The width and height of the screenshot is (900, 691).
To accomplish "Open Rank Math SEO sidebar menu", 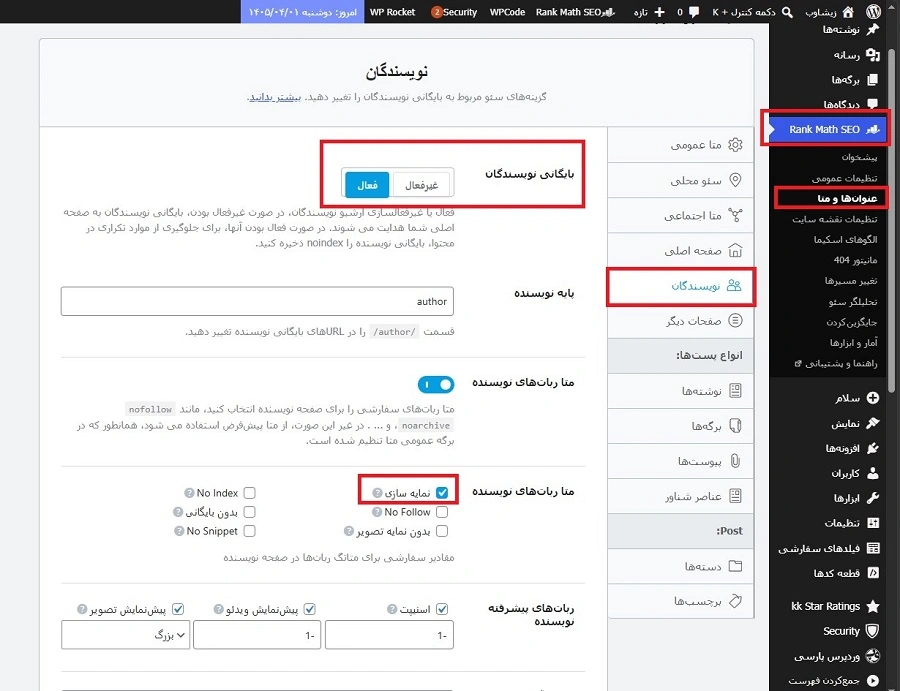I will [x=828, y=129].
